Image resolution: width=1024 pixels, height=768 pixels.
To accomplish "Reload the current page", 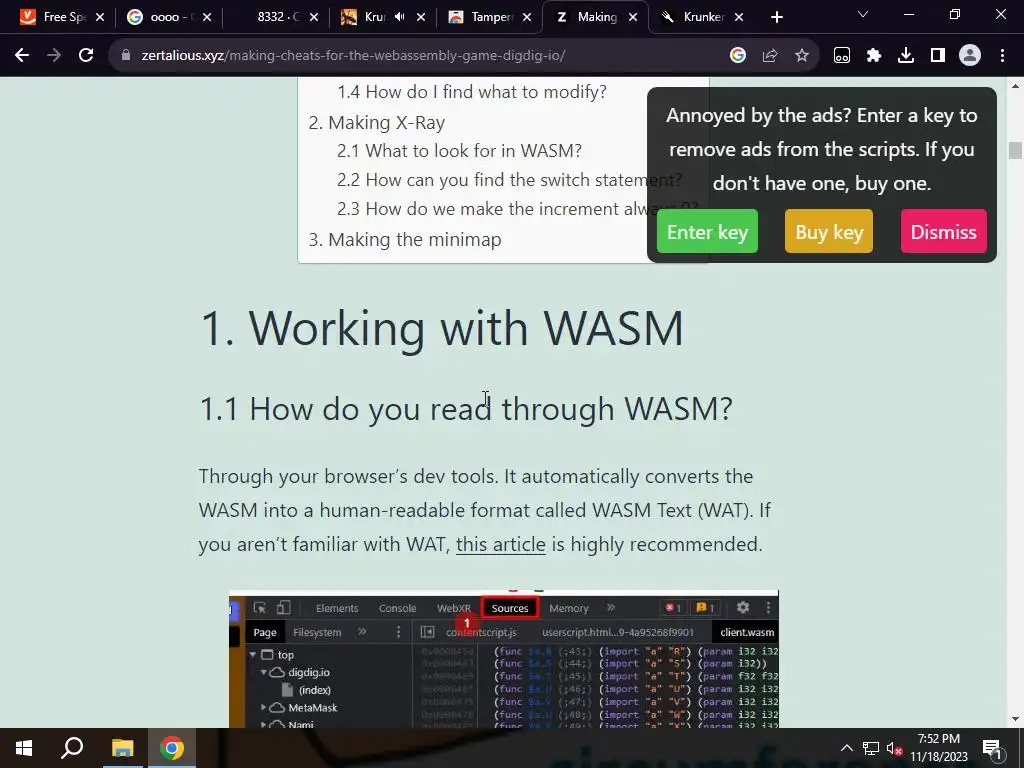I will pyautogui.click(x=86, y=56).
